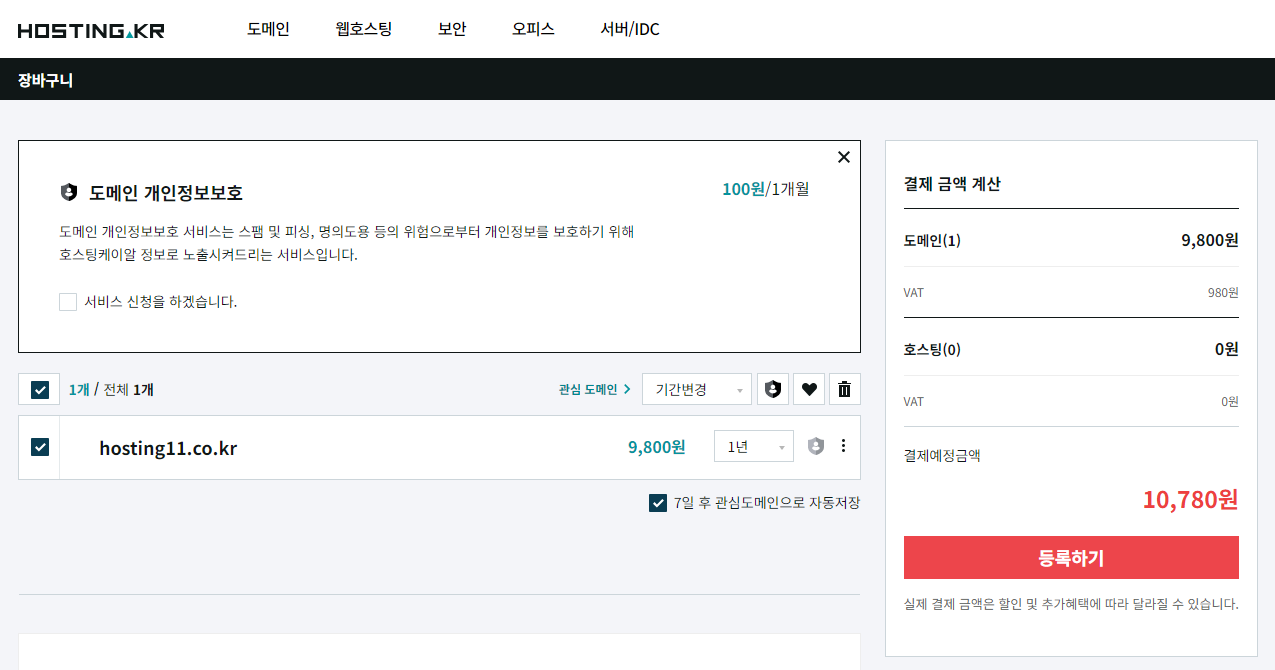This screenshot has width=1275, height=670.
Task: Uncheck the hosting11.co.kr checkbox
Action: [39, 447]
